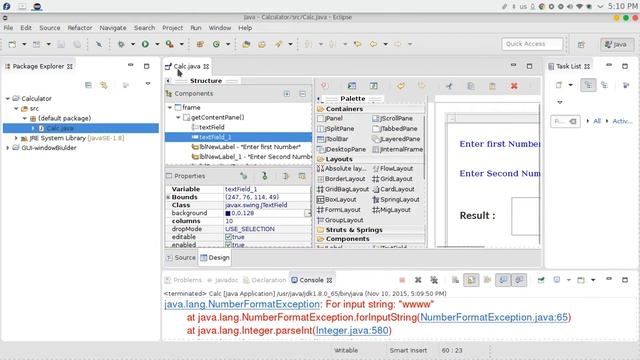The height and width of the screenshot is (360, 640).
Task: Expand the GUI-windowBiulder project node
Action: pyautogui.click(x=8, y=148)
